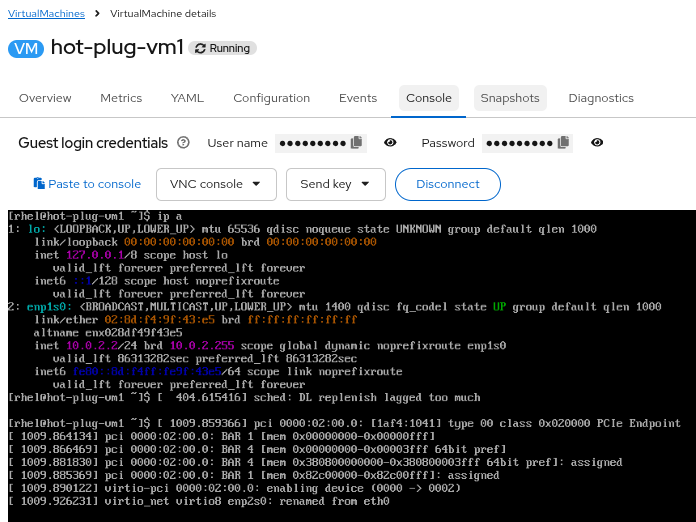View the Events tab

pyautogui.click(x=358, y=98)
